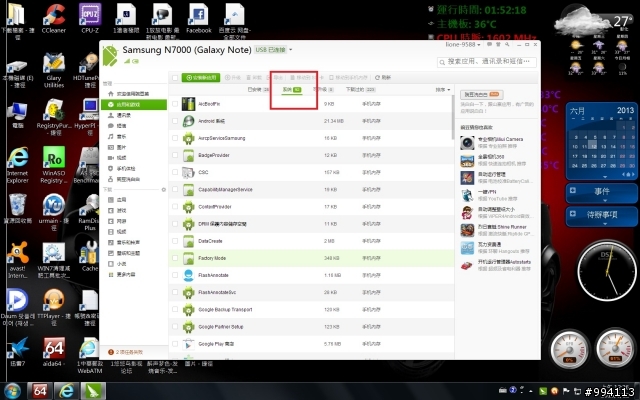
Task: Open music via the note icon in sidebar
Action: 111,136
